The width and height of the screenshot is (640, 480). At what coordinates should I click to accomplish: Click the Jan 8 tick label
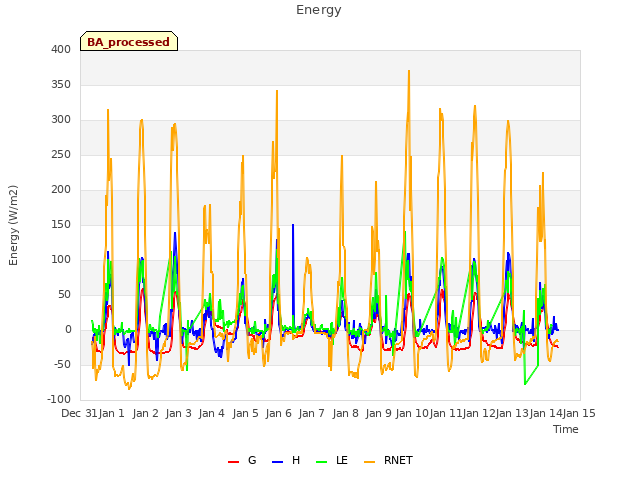345,413
